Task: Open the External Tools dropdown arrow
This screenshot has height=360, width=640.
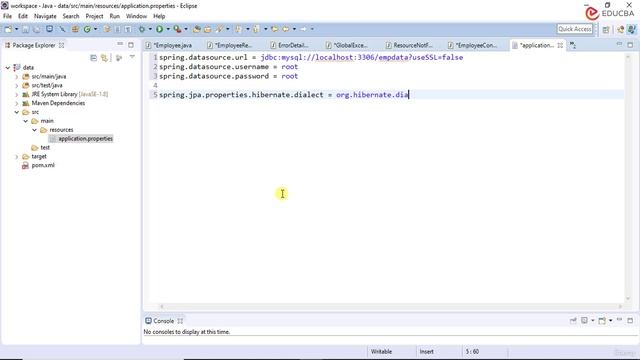Action: tap(186, 29)
